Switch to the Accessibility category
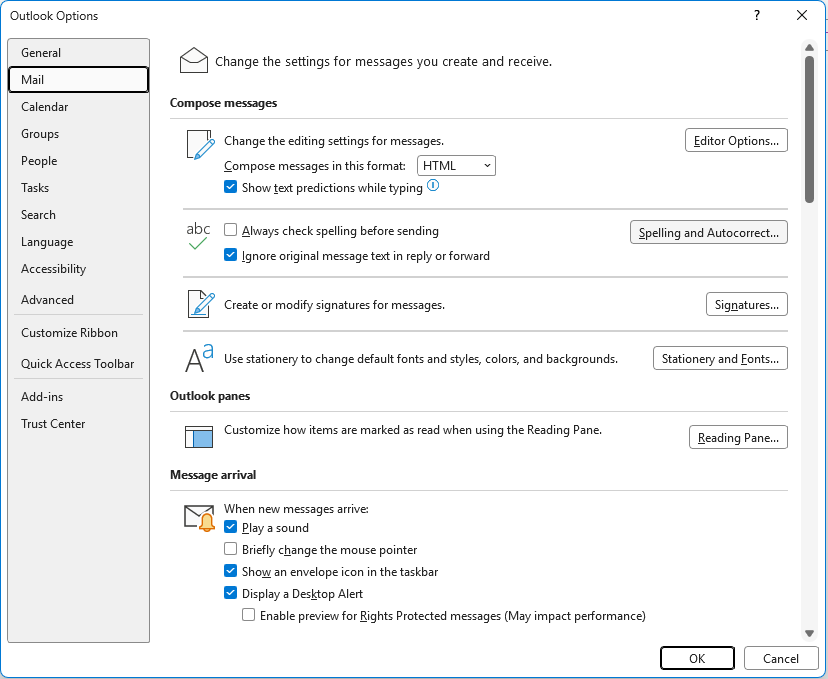Image resolution: width=828 pixels, height=679 pixels. (79, 269)
